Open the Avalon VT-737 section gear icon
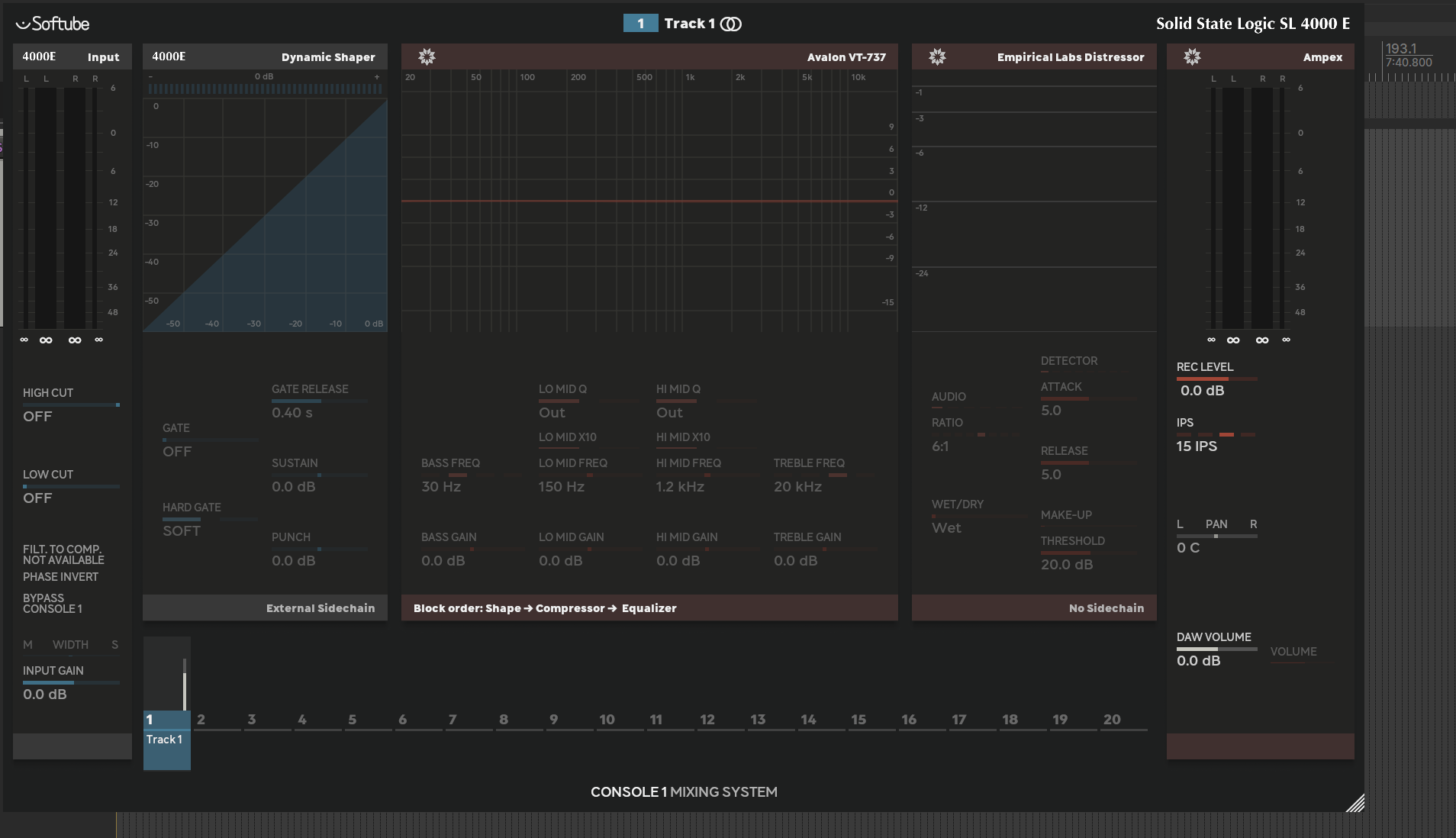Image resolution: width=1456 pixels, height=838 pixels. point(427,56)
